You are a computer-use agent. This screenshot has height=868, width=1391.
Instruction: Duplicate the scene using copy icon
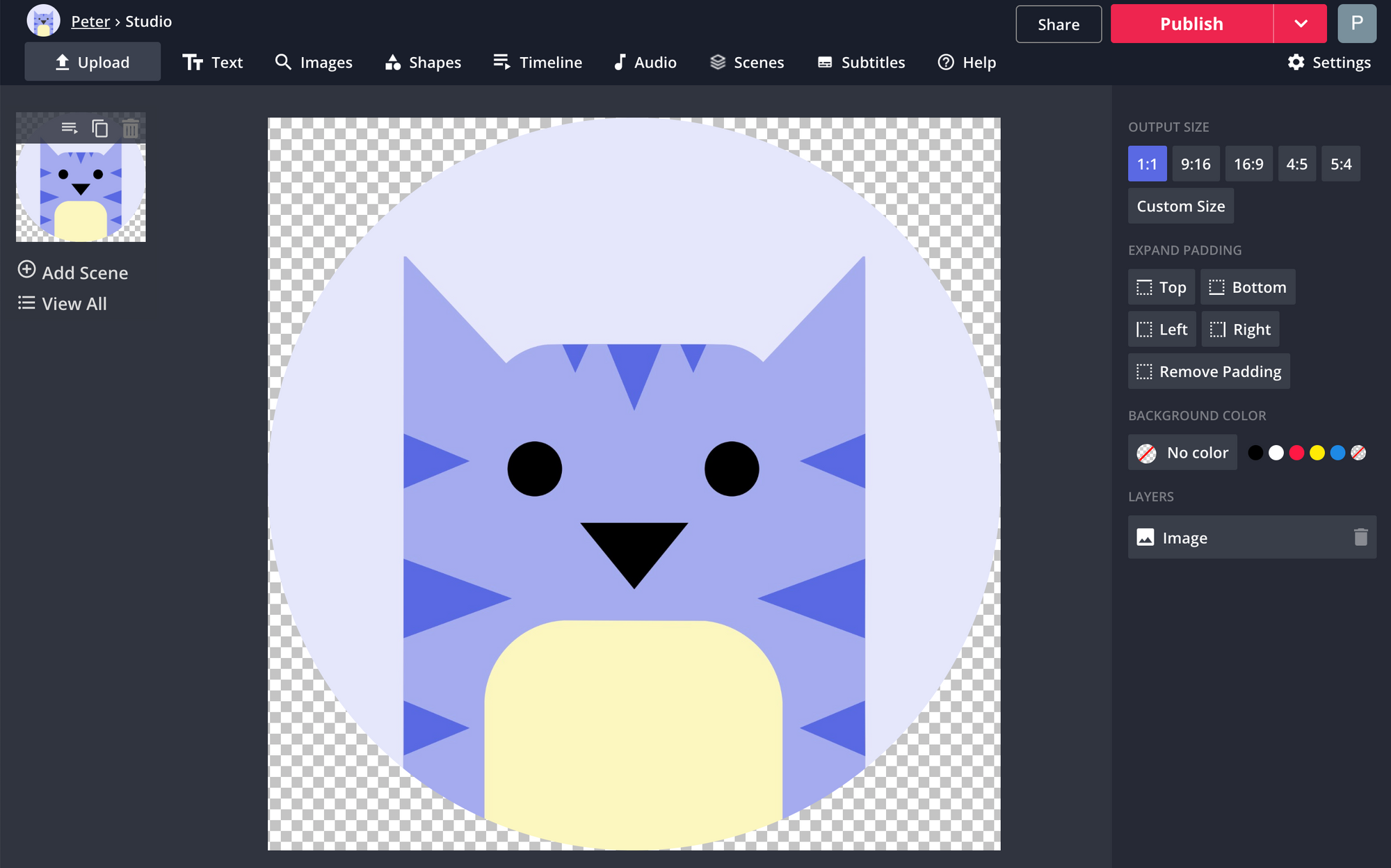(x=100, y=128)
